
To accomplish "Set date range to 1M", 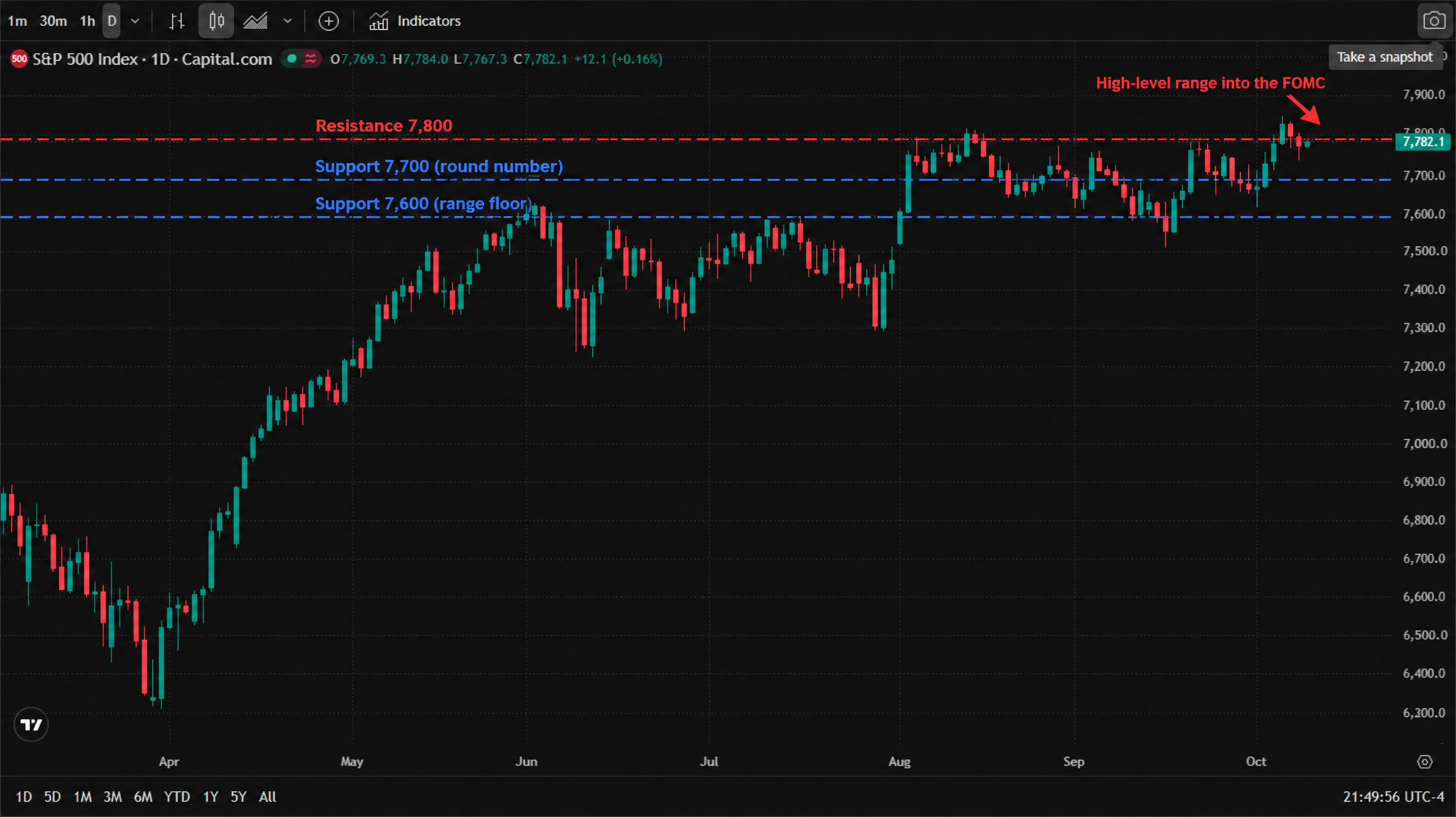I will (82, 797).
